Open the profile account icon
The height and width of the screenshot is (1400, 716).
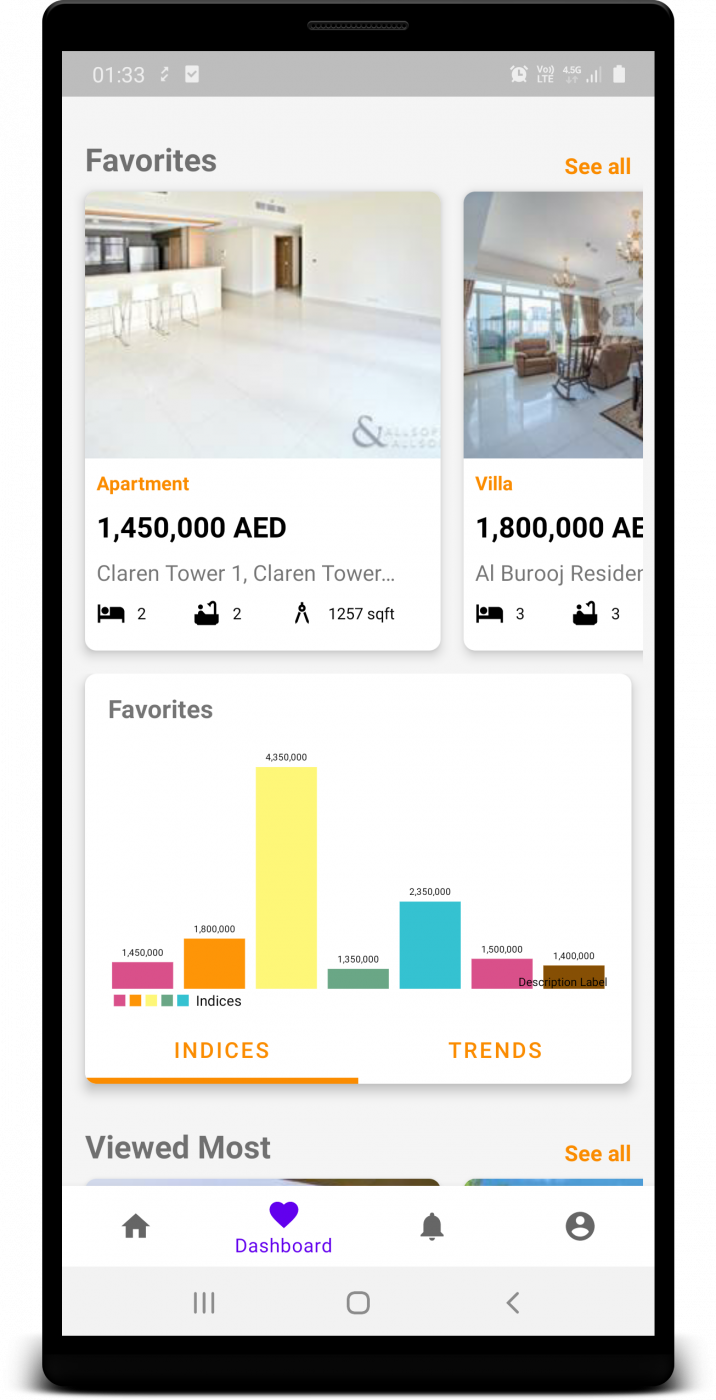[580, 1226]
